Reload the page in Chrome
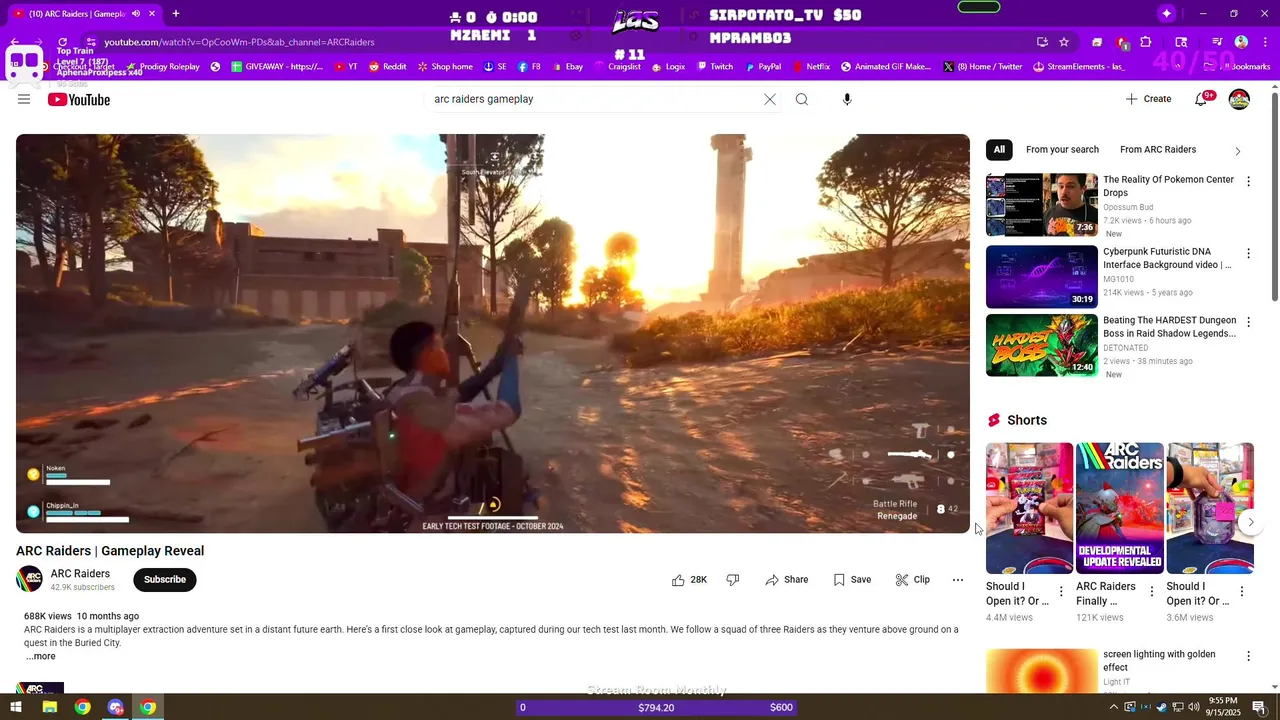The height and width of the screenshot is (720, 1280). point(62,42)
